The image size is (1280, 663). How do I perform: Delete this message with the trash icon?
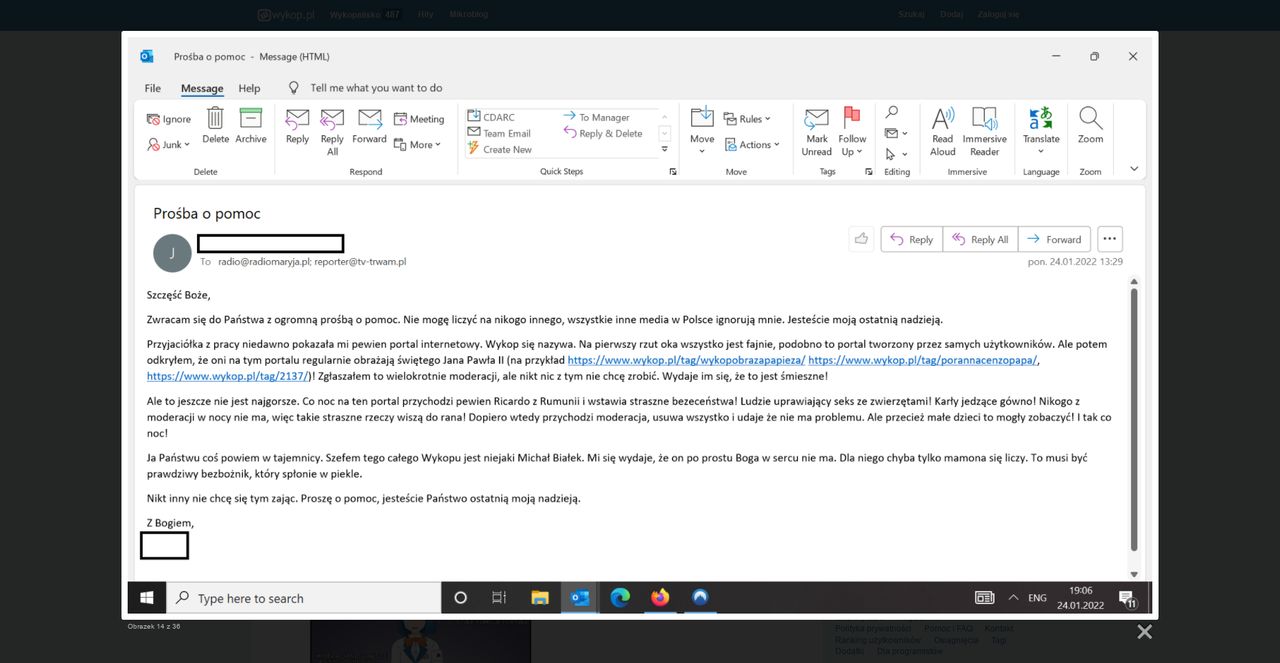point(215,118)
